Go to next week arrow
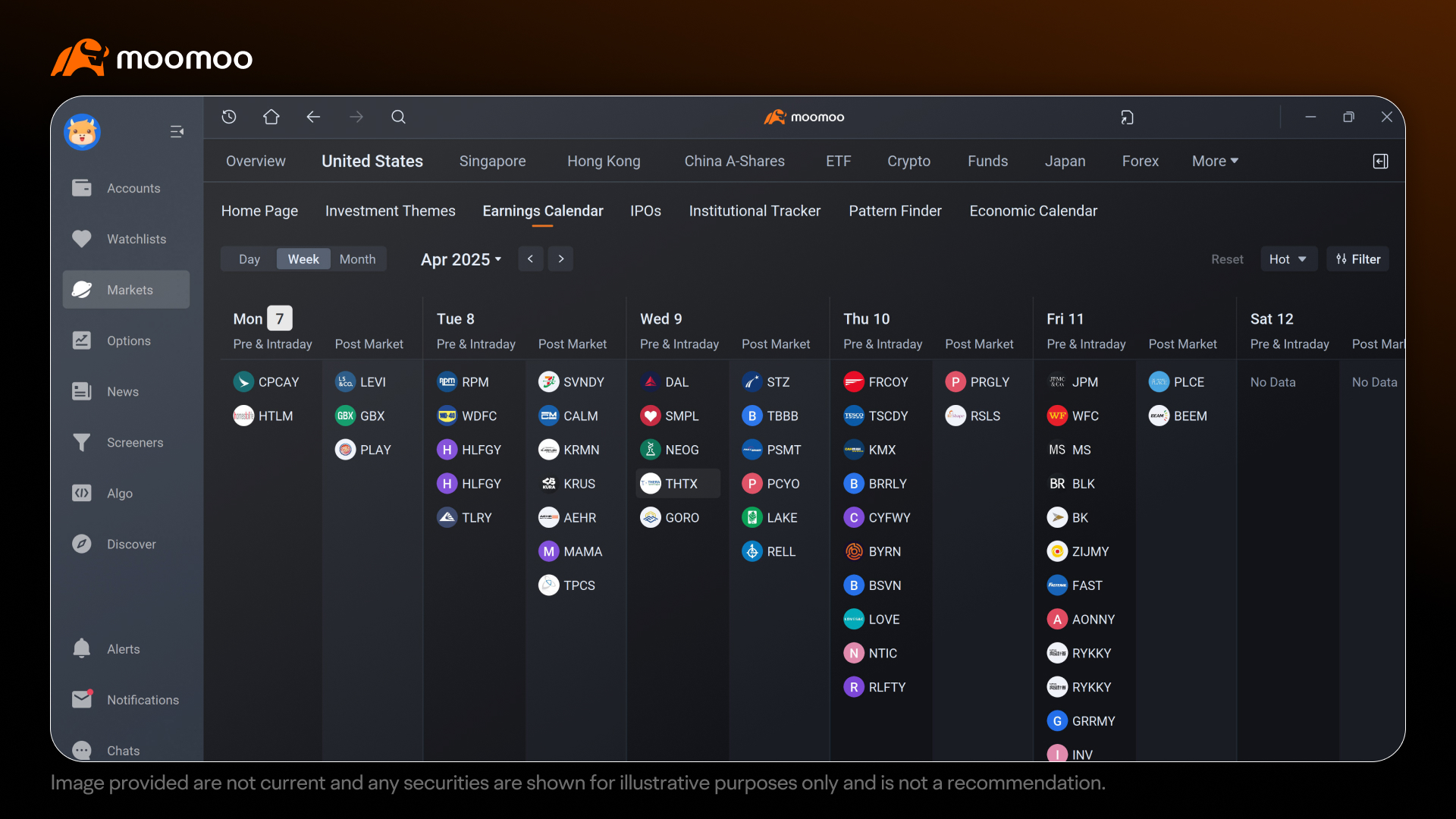 [560, 259]
